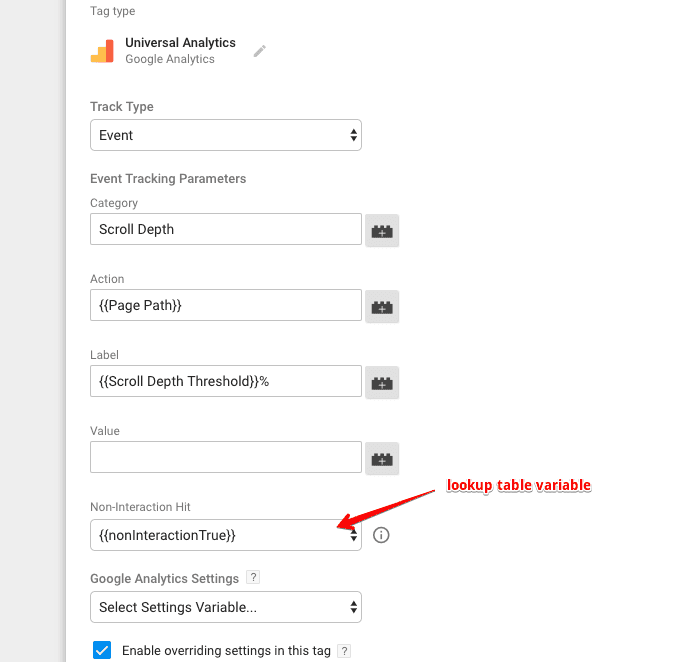The image size is (700, 662).
Task: Open the Track Type dropdown
Action: [x=226, y=135]
